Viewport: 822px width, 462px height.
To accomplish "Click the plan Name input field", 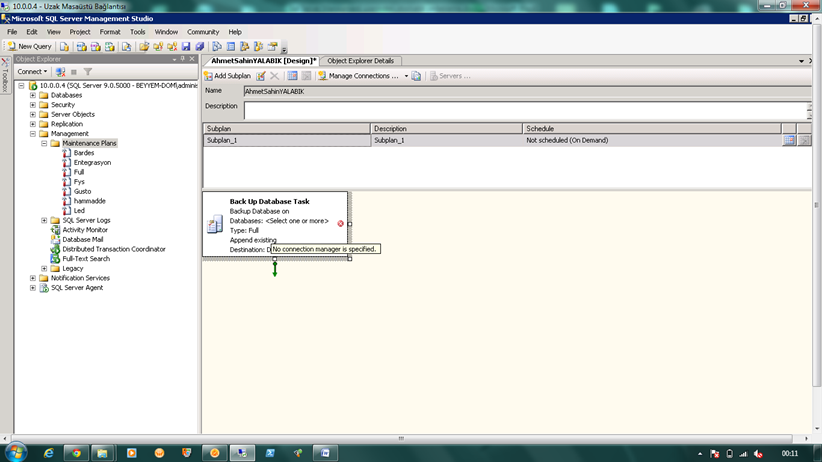I will pos(527,91).
